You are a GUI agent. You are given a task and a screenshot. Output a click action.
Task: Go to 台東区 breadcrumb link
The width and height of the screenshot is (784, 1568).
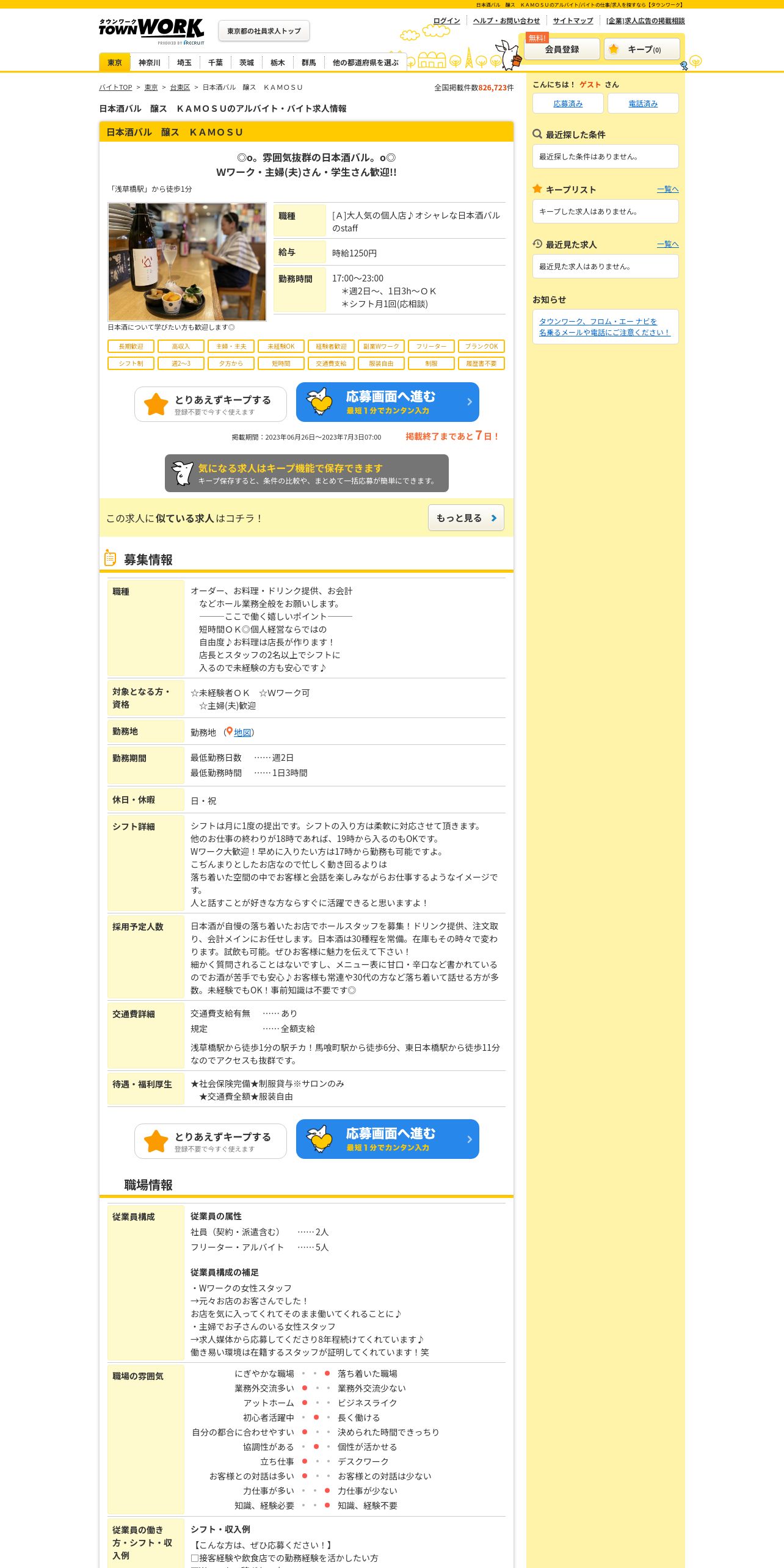coord(180,87)
